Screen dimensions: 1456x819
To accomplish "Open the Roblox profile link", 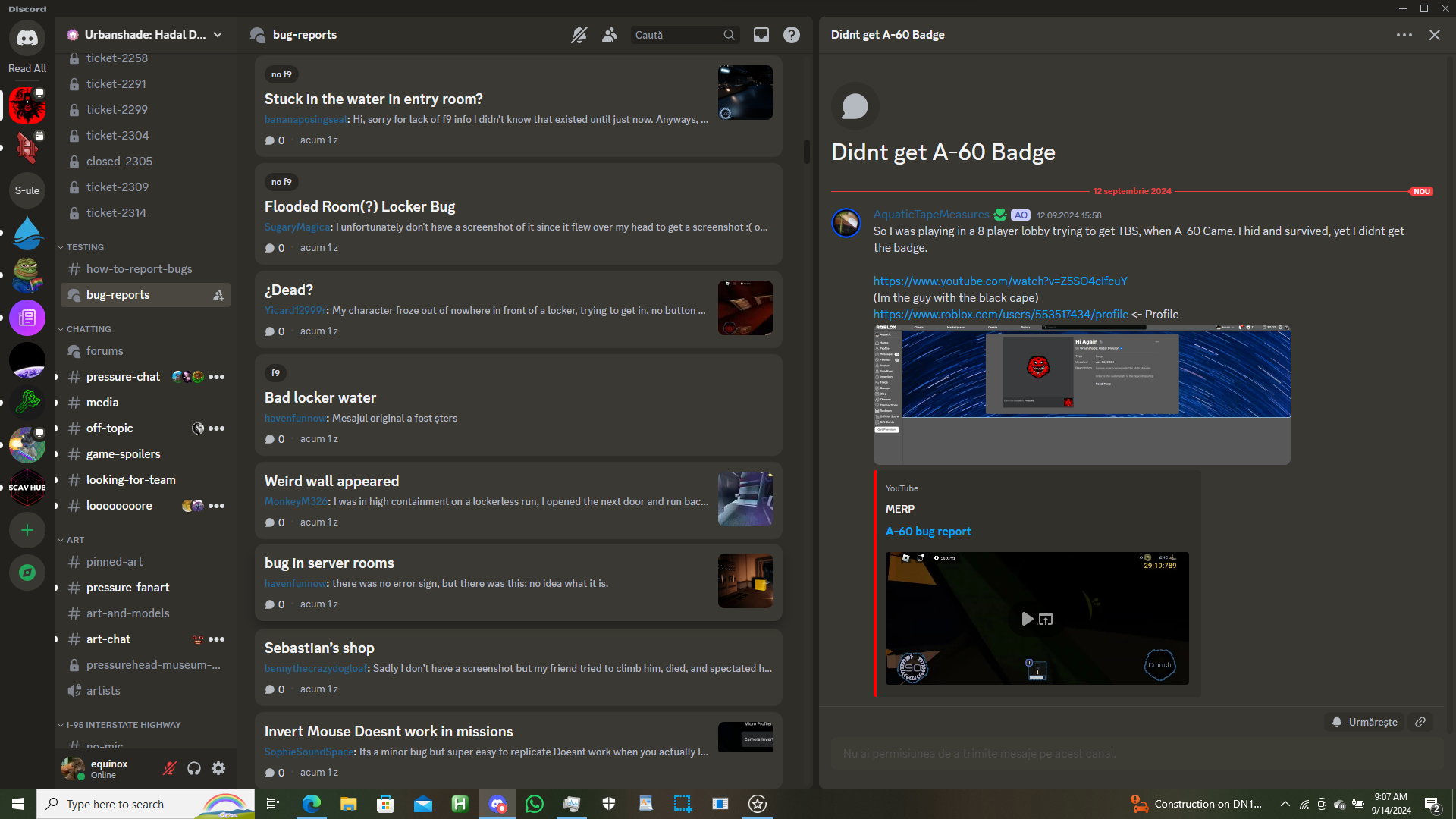I will [1000, 314].
